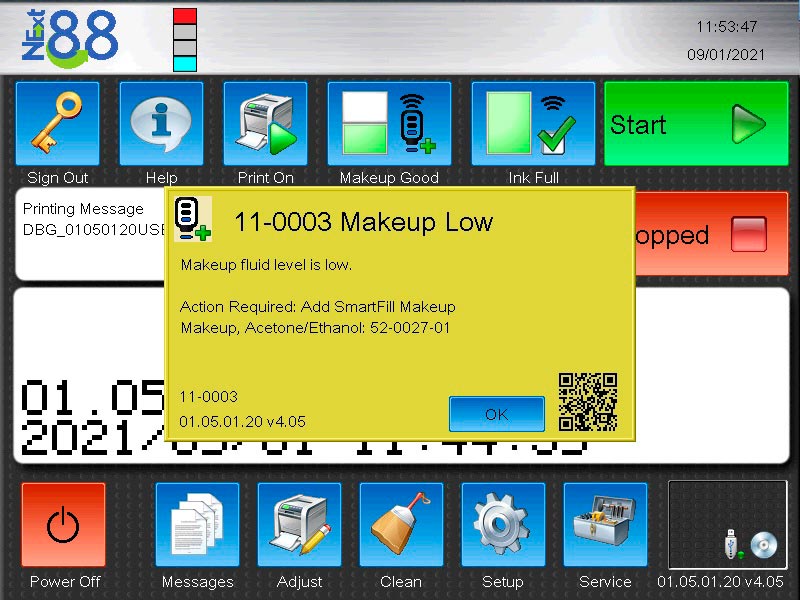Image resolution: width=800 pixels, height=600 pixels.
Task: Click the Sign Out key icon
Action: point(58,123)
